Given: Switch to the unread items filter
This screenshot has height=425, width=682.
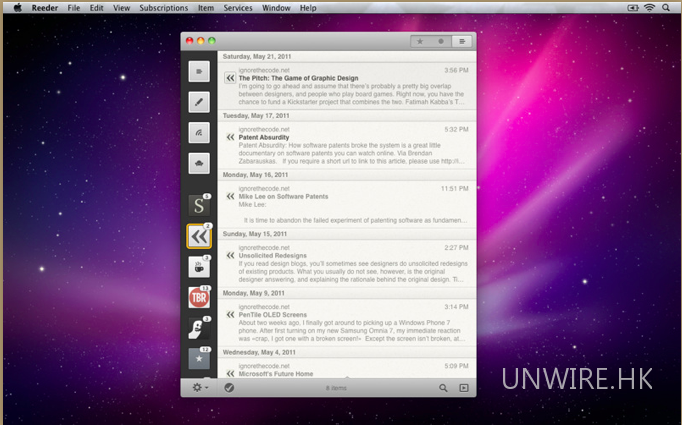Looking at the screenshot, I should point(440,41).
